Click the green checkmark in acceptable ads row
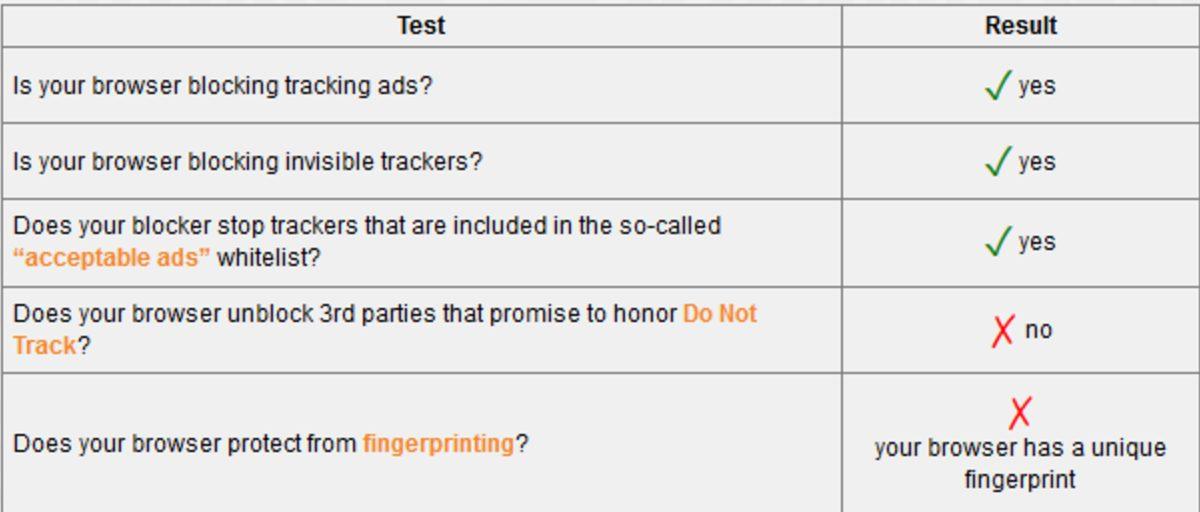Image resolution: width=1200 pixels, height=512 pixels. (x=998, y=242)
